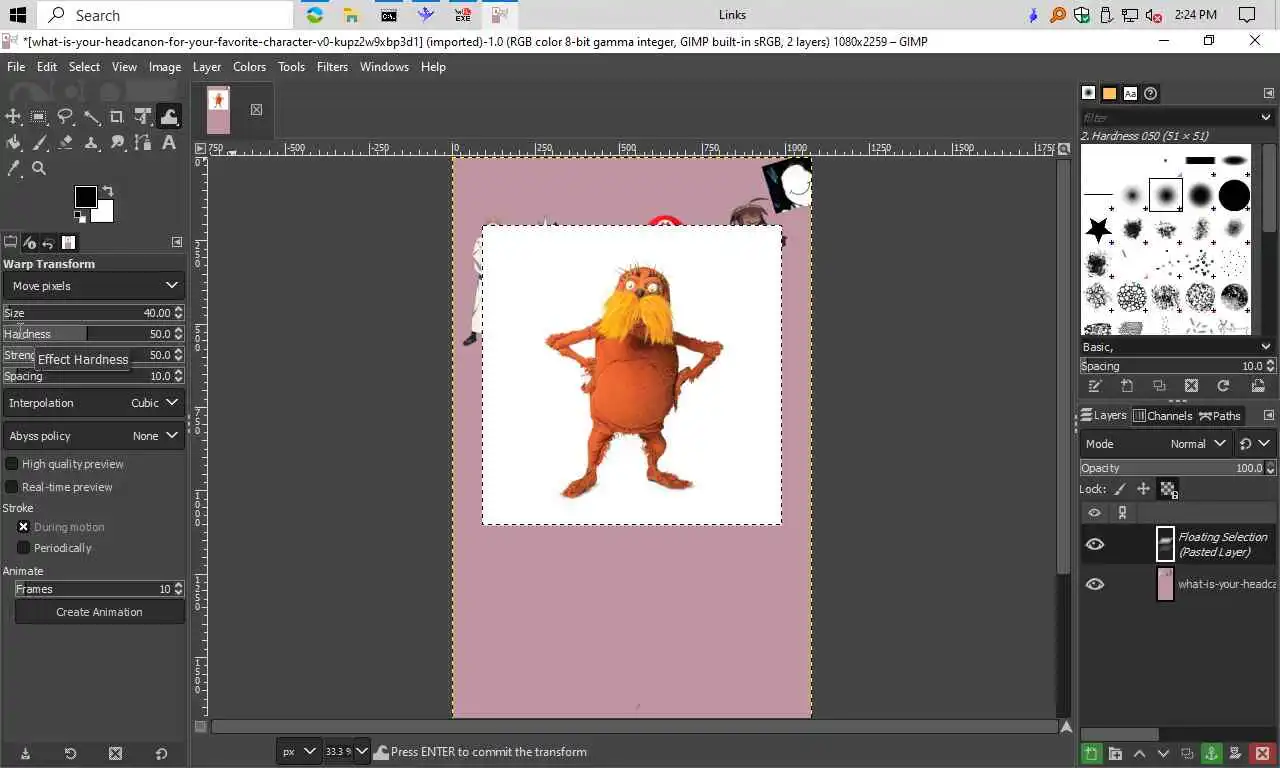Screen dimensions: 1280x768
Task: Delete tool preset icon in tool options
Action: point(115,753)
